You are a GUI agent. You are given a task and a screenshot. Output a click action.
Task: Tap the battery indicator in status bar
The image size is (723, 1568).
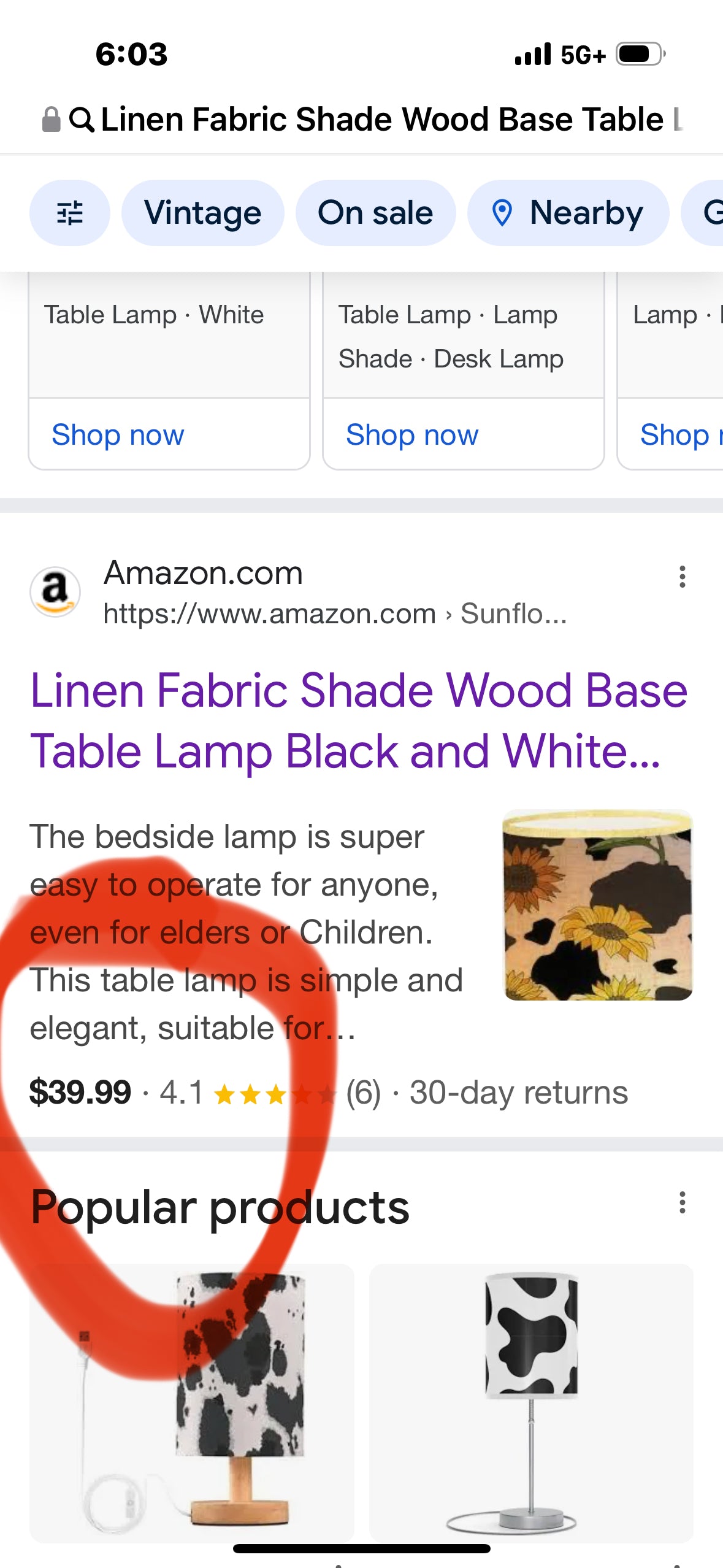(x=640, y=55)
